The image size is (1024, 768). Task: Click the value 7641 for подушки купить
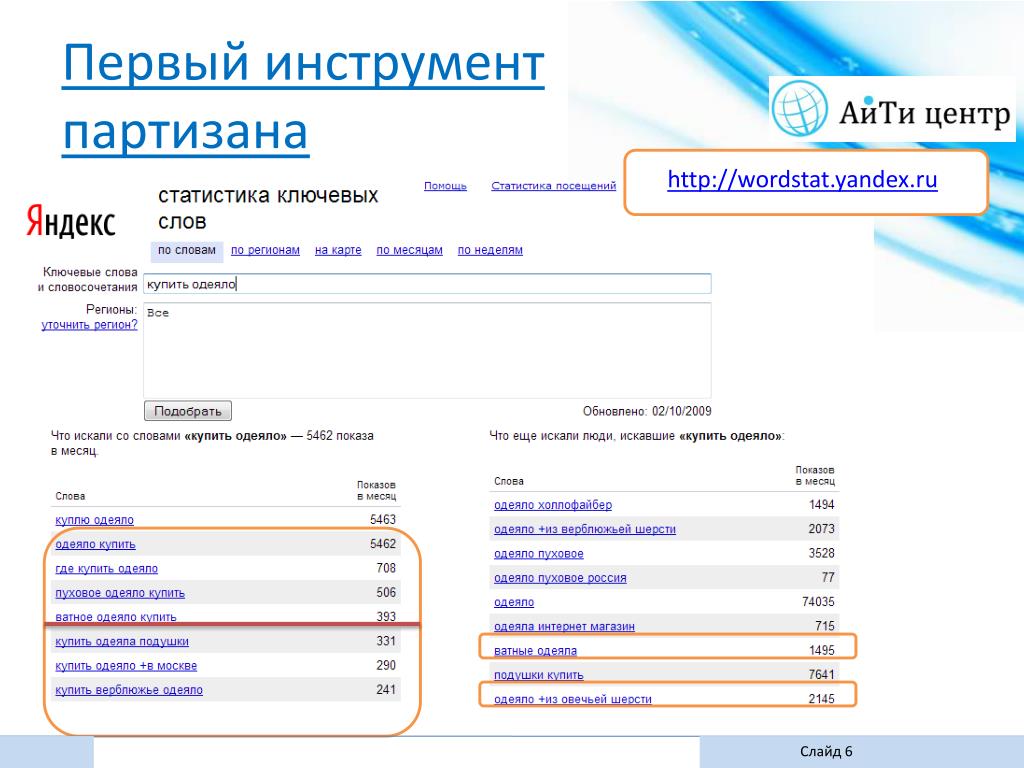pos(822,674)
